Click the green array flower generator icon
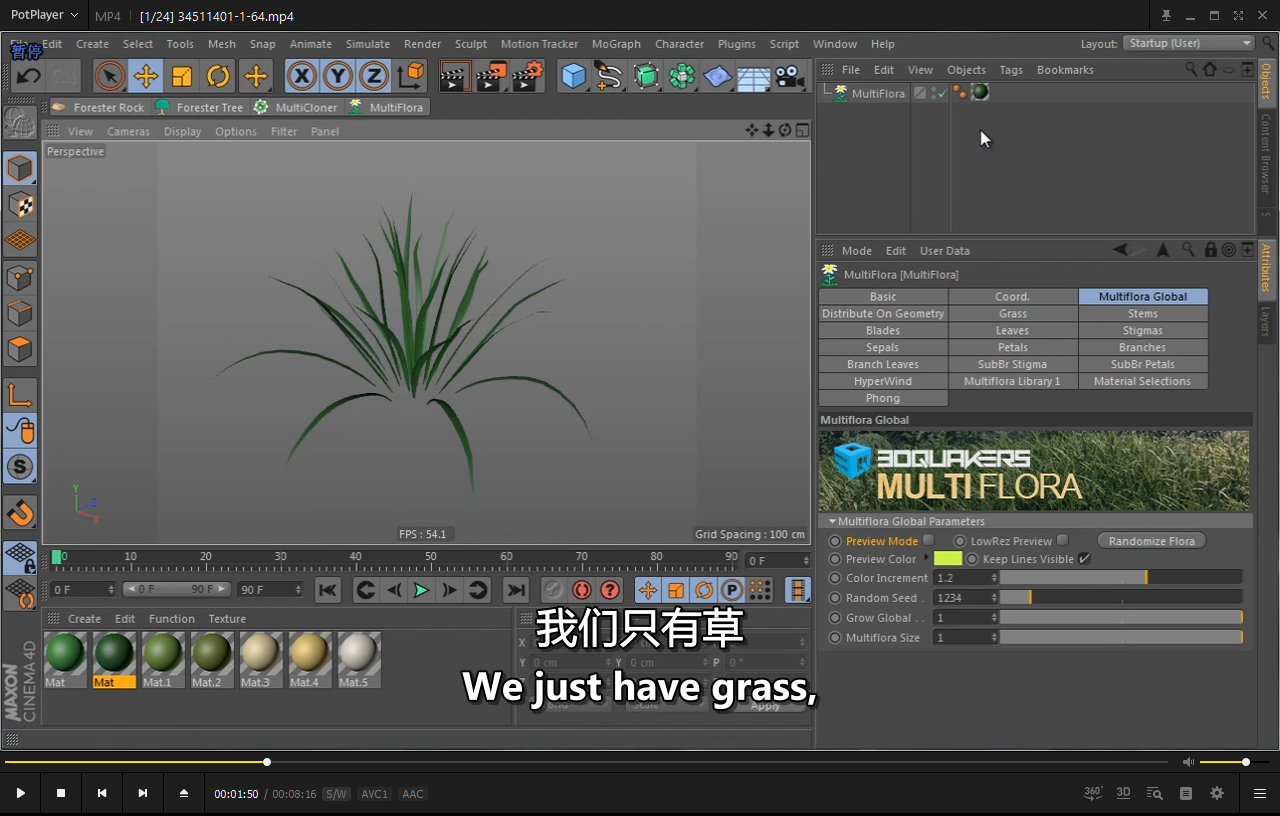The image size is (1280, 816). tap(682, 76)
